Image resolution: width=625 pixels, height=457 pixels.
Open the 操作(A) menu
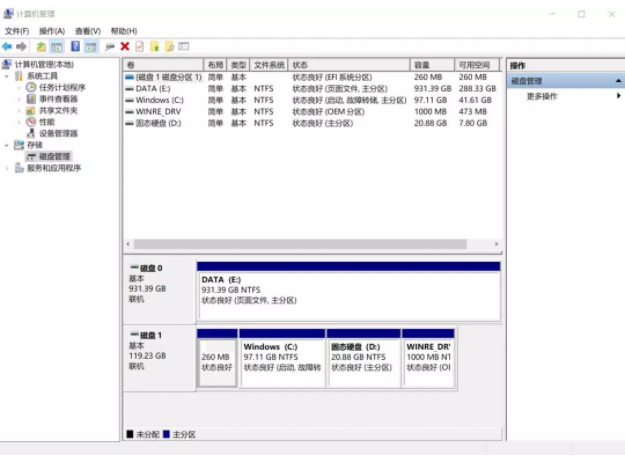click(52, 31)
